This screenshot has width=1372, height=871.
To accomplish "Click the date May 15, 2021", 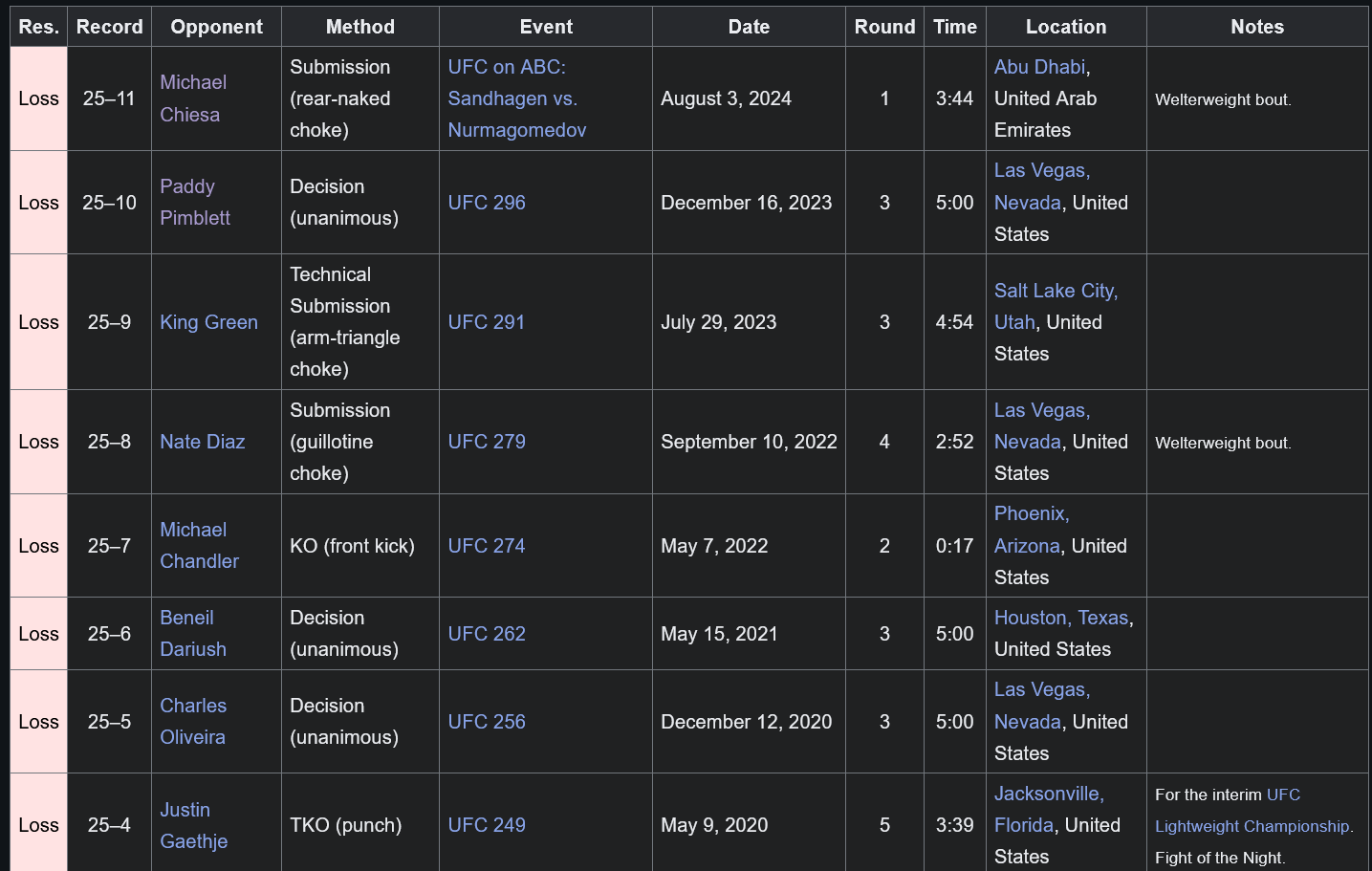I will 719,634.
